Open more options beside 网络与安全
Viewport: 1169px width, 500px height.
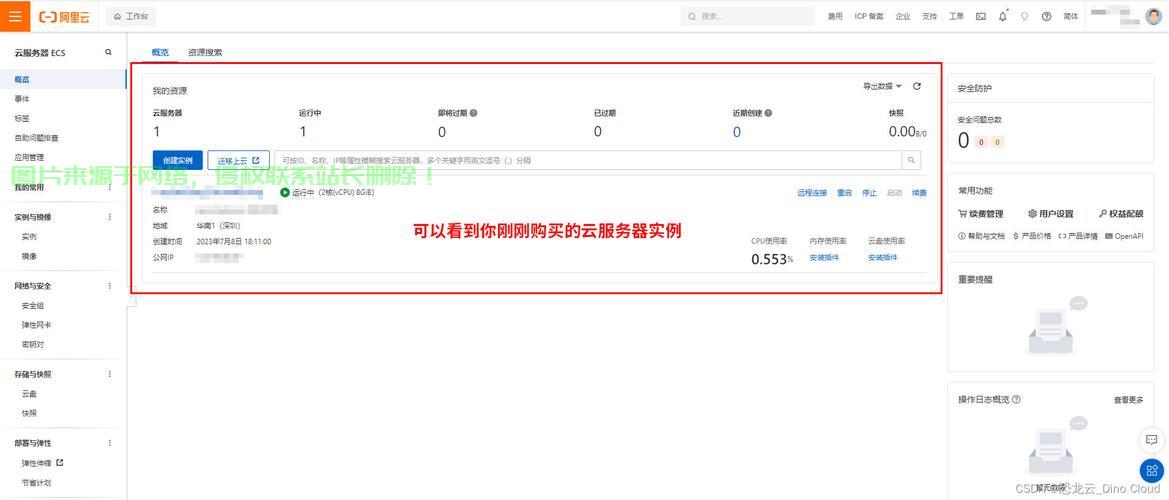pyautogui.click(x=110, y=285)
